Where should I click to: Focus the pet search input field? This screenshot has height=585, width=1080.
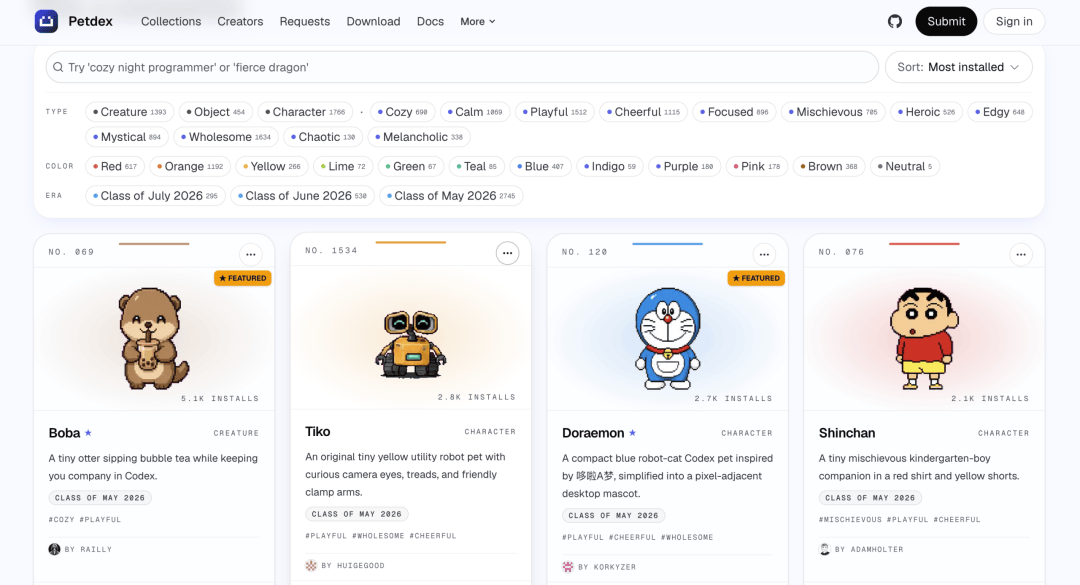pyautogui.click(x=462, y=67)
